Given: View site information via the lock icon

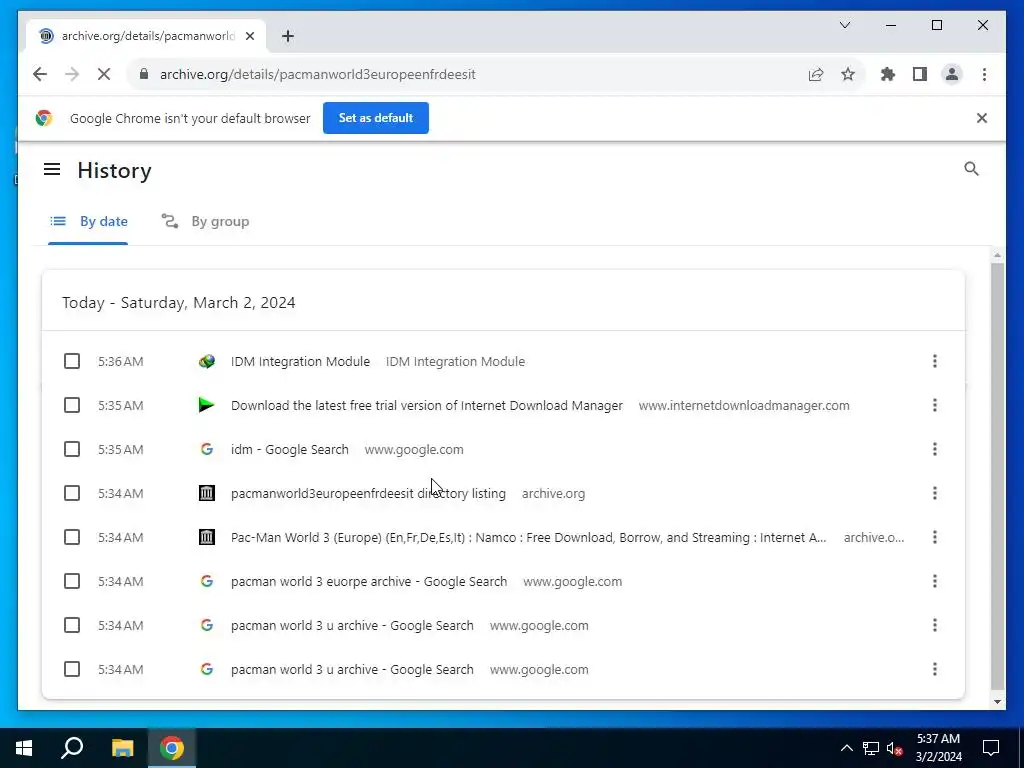Looking at the screenshot, I should [x=144, y=74].
